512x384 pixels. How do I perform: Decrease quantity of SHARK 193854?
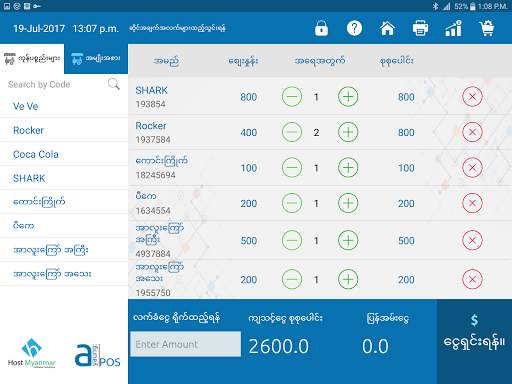[x=292, y=97]
